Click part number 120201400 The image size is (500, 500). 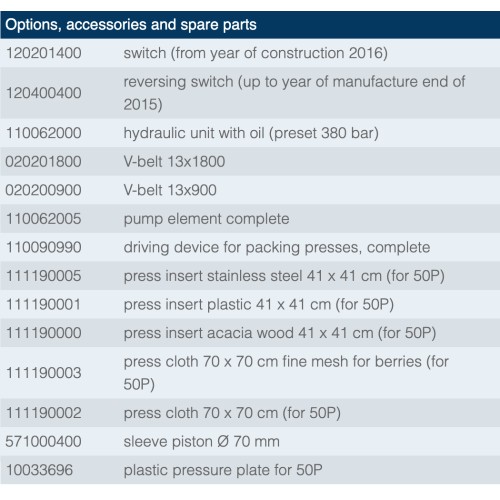[x=44, y=53]
